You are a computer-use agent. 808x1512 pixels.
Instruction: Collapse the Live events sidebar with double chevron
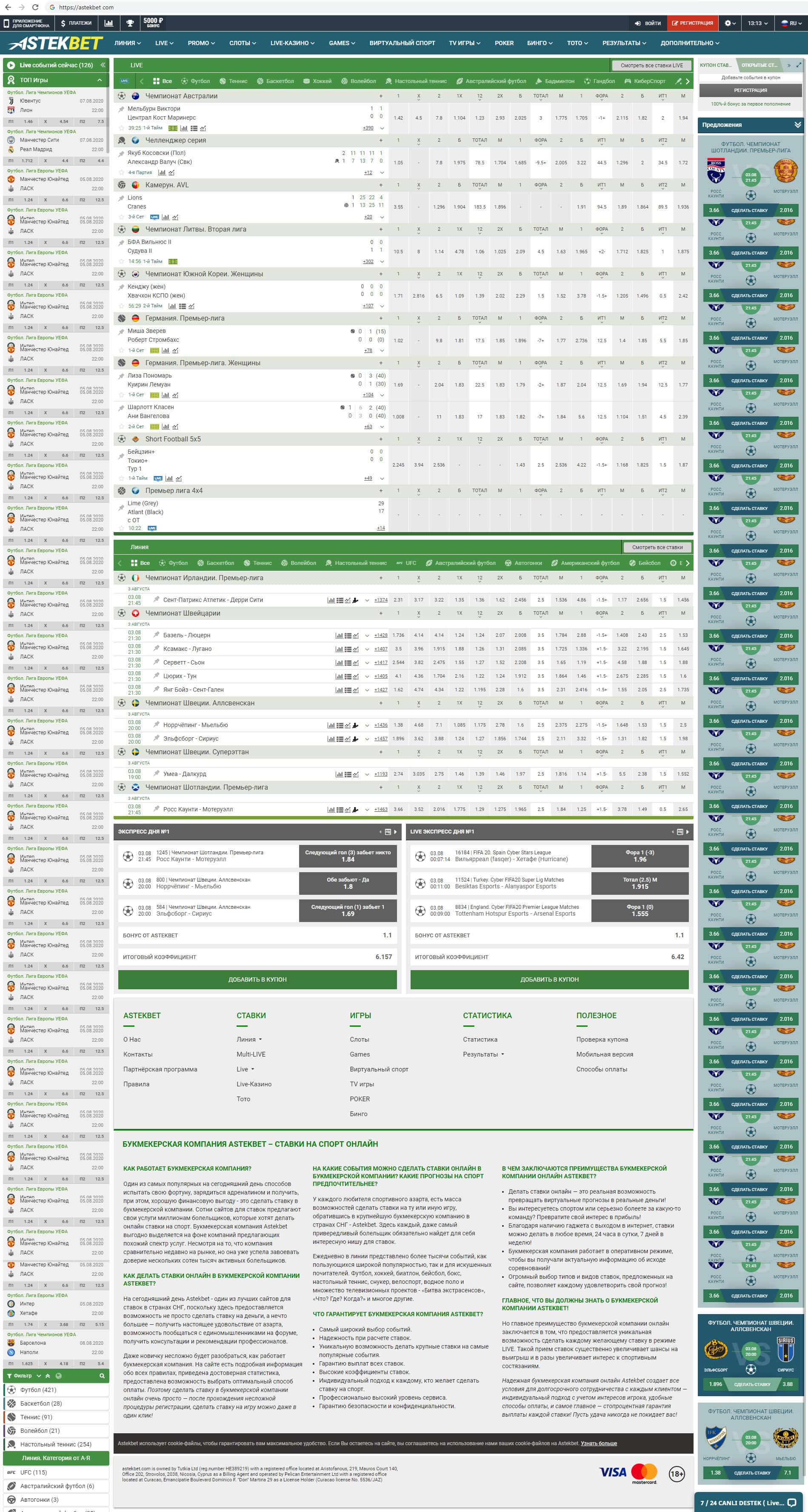click(x=103, y=65)
